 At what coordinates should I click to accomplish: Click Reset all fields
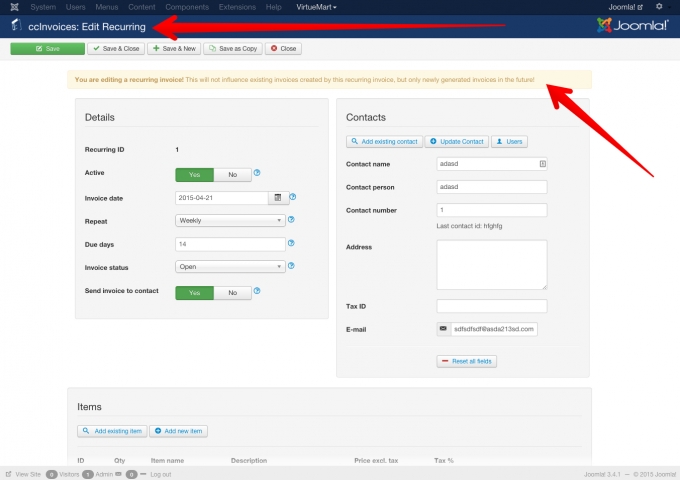(x=467, y=361)
